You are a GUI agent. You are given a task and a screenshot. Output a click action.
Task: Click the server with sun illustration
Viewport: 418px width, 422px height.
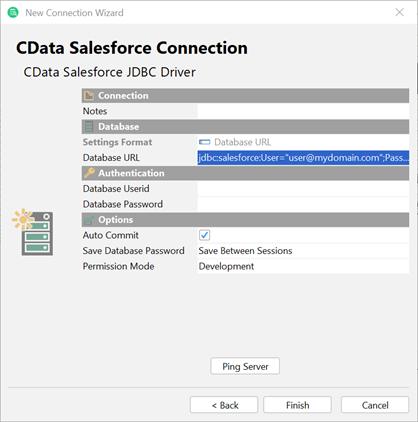(x=33, y=232)
